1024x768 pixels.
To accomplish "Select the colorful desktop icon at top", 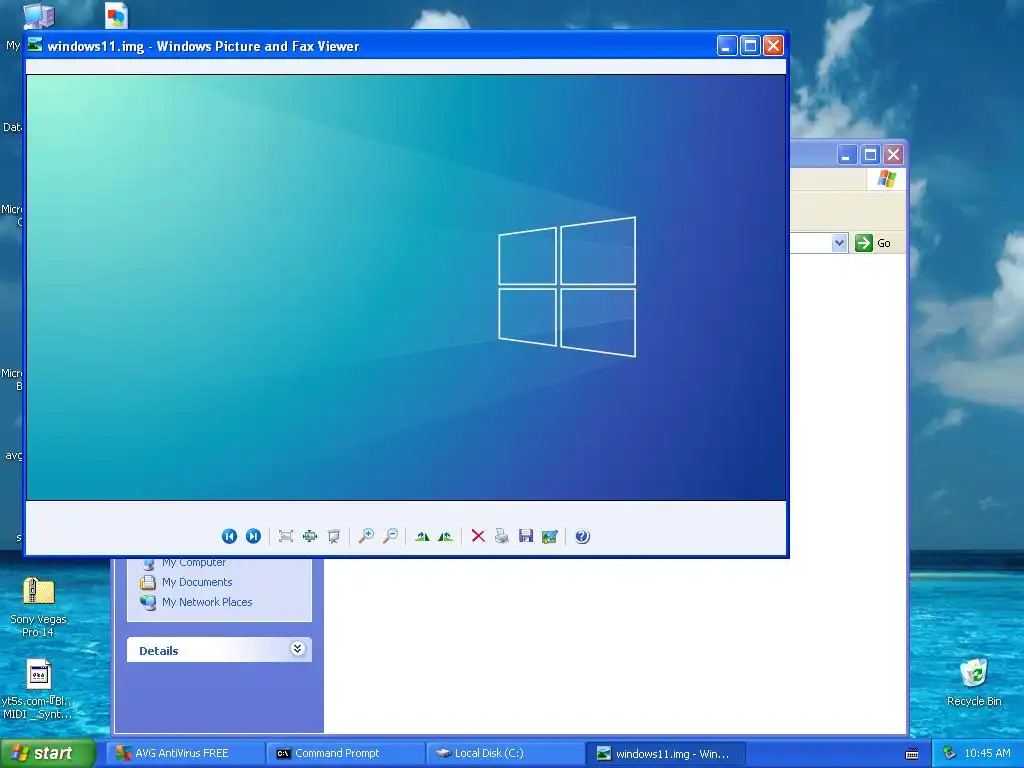I will click(116, 16).
